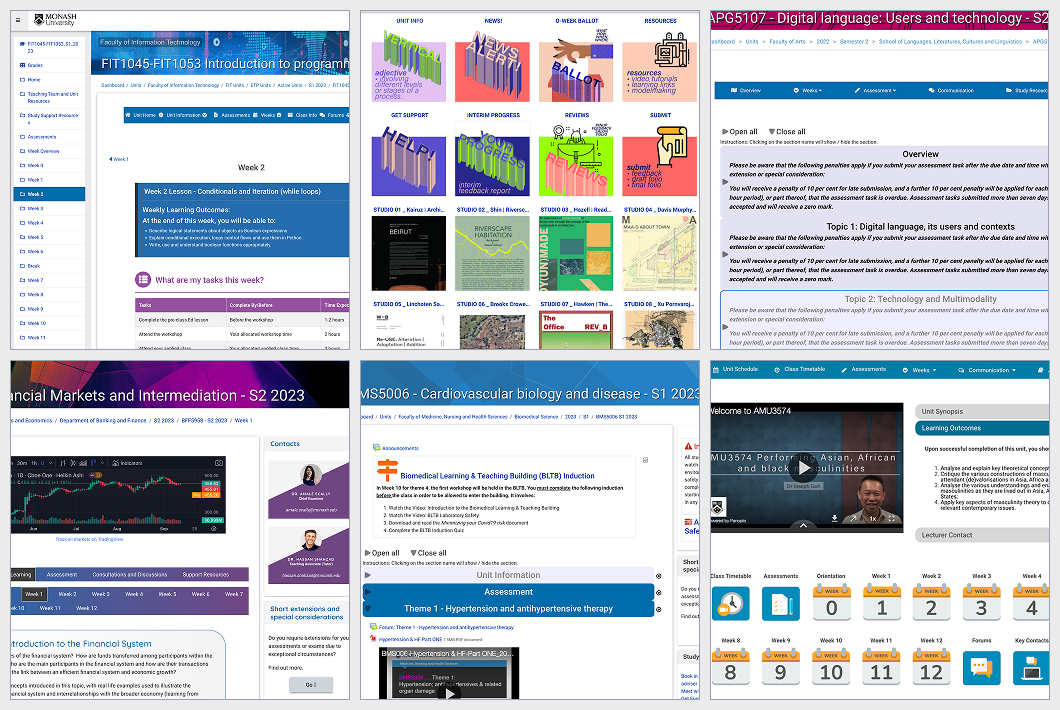Open the Key Contacts laptop tile

point(1031,668)
